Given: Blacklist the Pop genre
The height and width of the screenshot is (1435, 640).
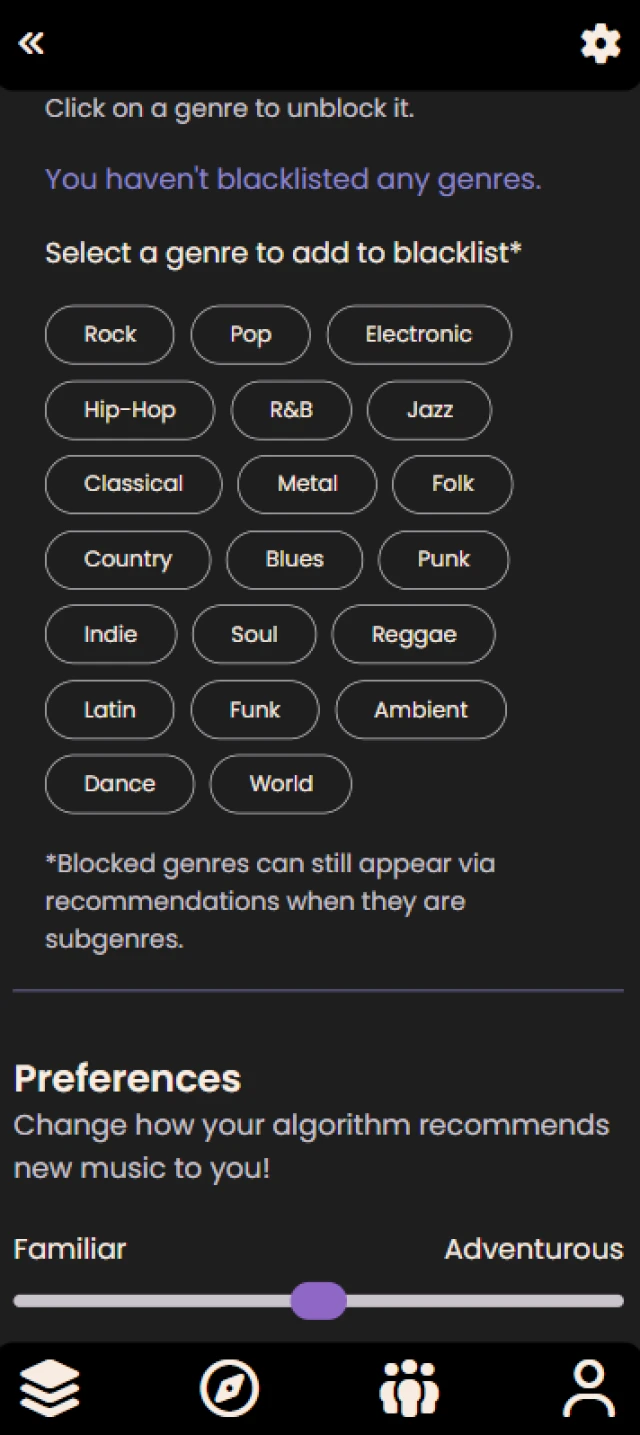Looking at the screenshot, I should [250, 335].
